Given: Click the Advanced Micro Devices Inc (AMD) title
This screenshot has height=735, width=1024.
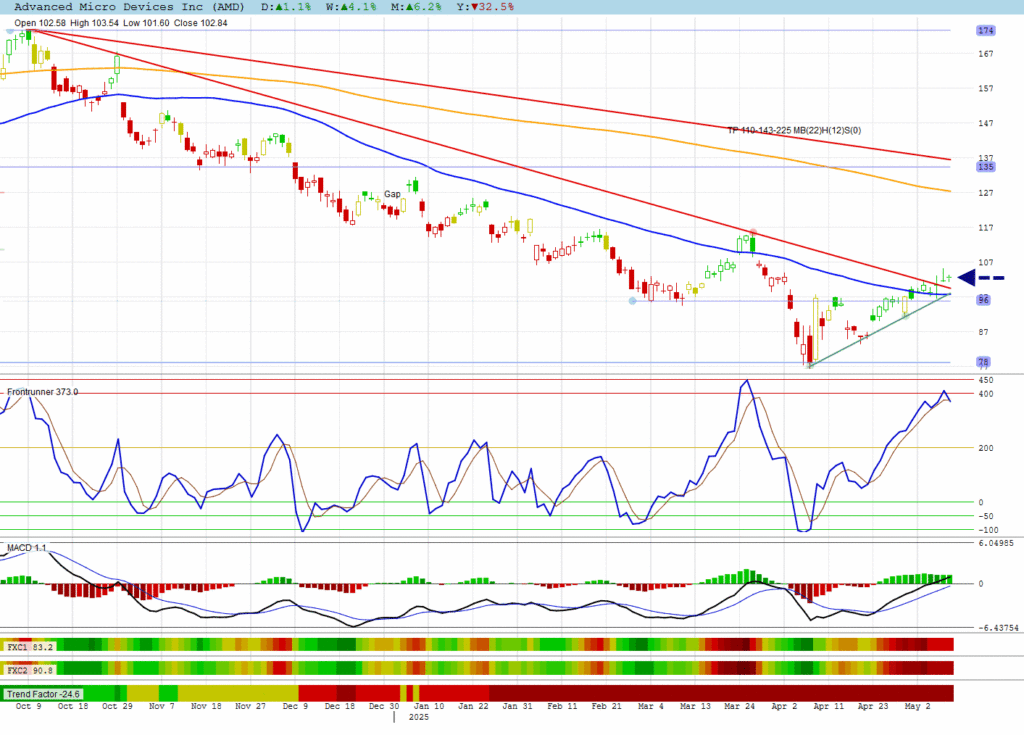Looking at the screenshot, I should [129, 7].
